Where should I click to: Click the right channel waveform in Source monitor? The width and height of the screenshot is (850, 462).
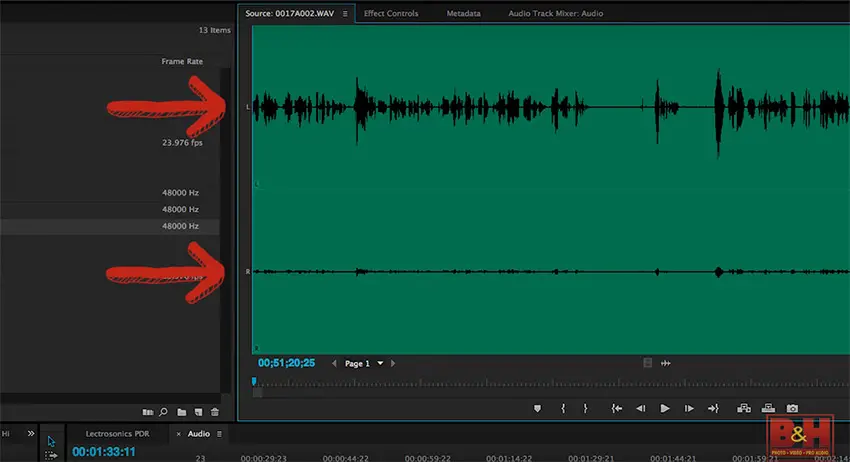[x=551, y=271]
